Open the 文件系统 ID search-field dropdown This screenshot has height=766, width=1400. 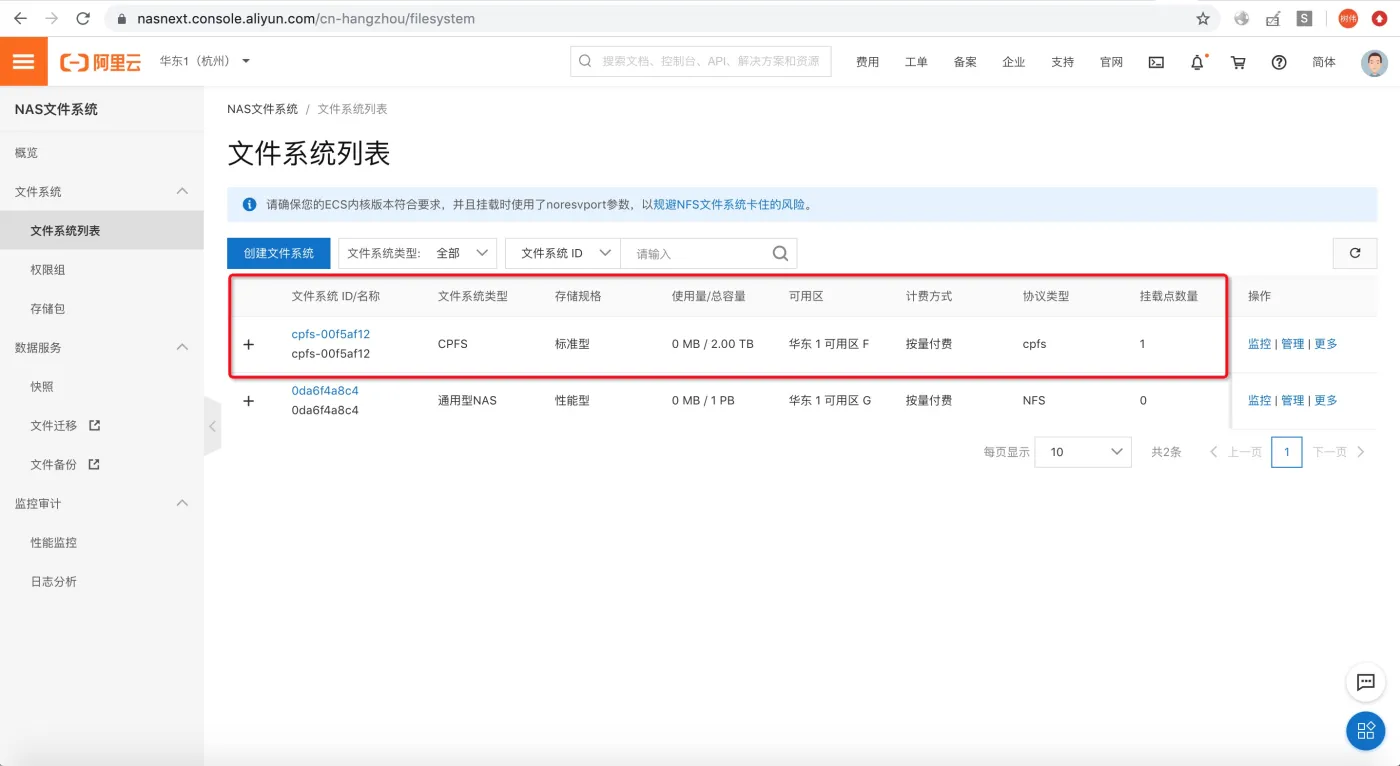(x=563, y=253)
